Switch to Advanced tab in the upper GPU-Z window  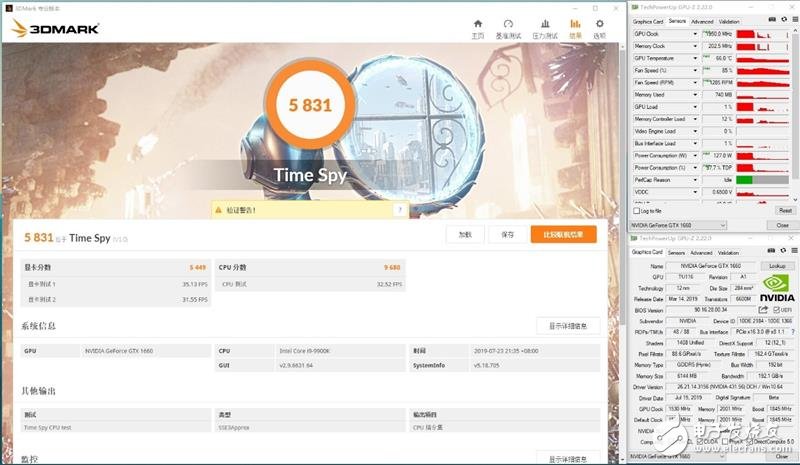pos(702,21)
